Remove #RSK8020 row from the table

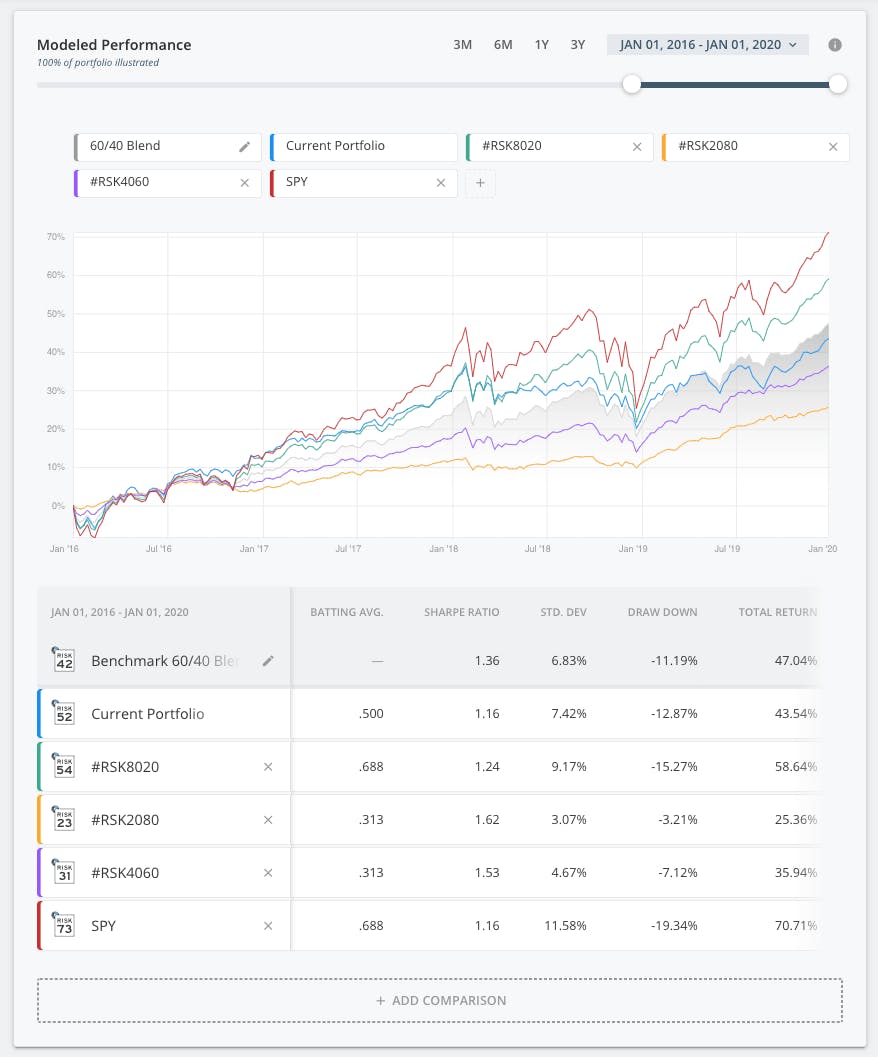click(x=267, y=767)
